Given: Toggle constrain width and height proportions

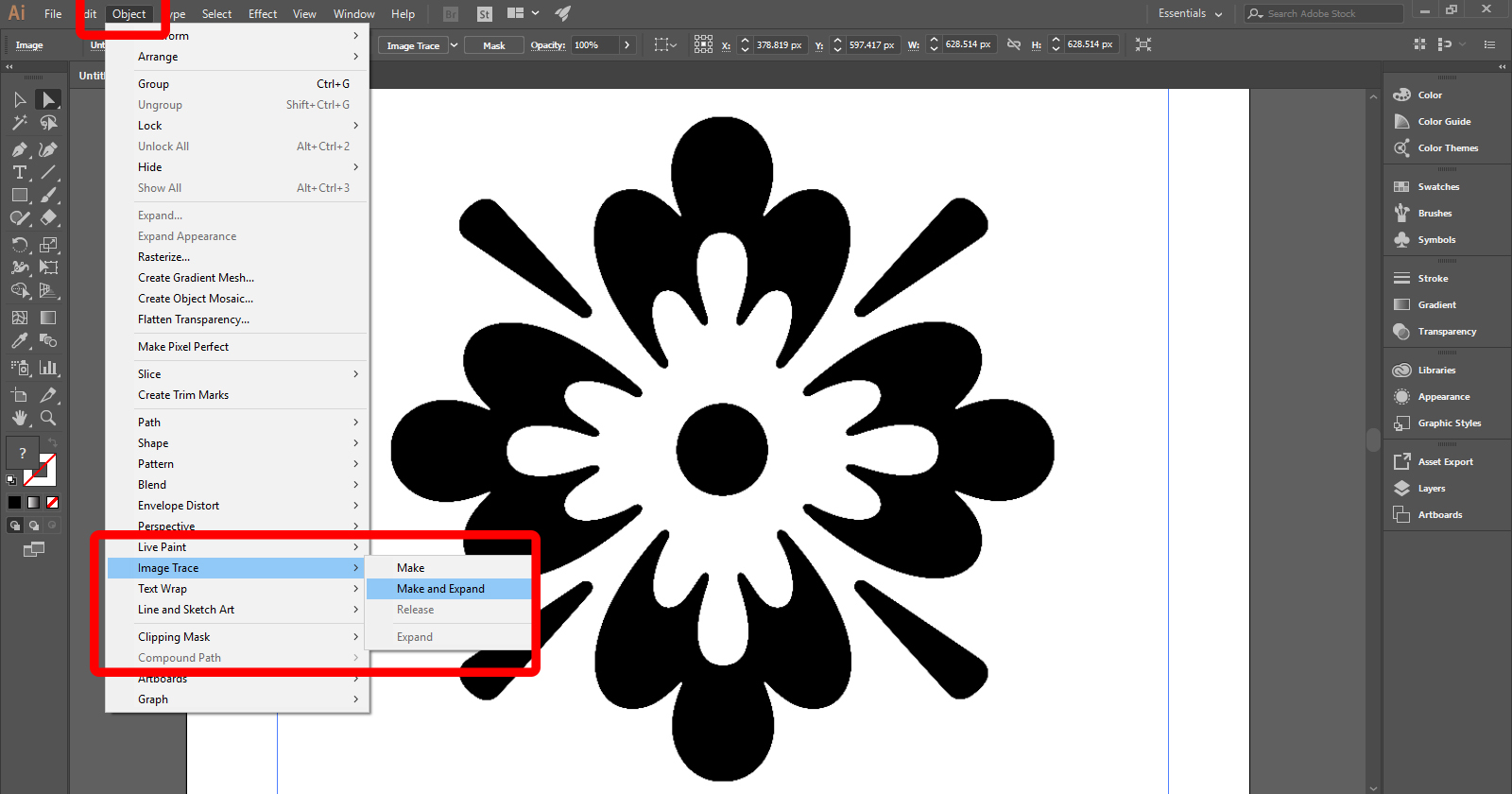Looking at the screenshot, I should (1014, 44).
